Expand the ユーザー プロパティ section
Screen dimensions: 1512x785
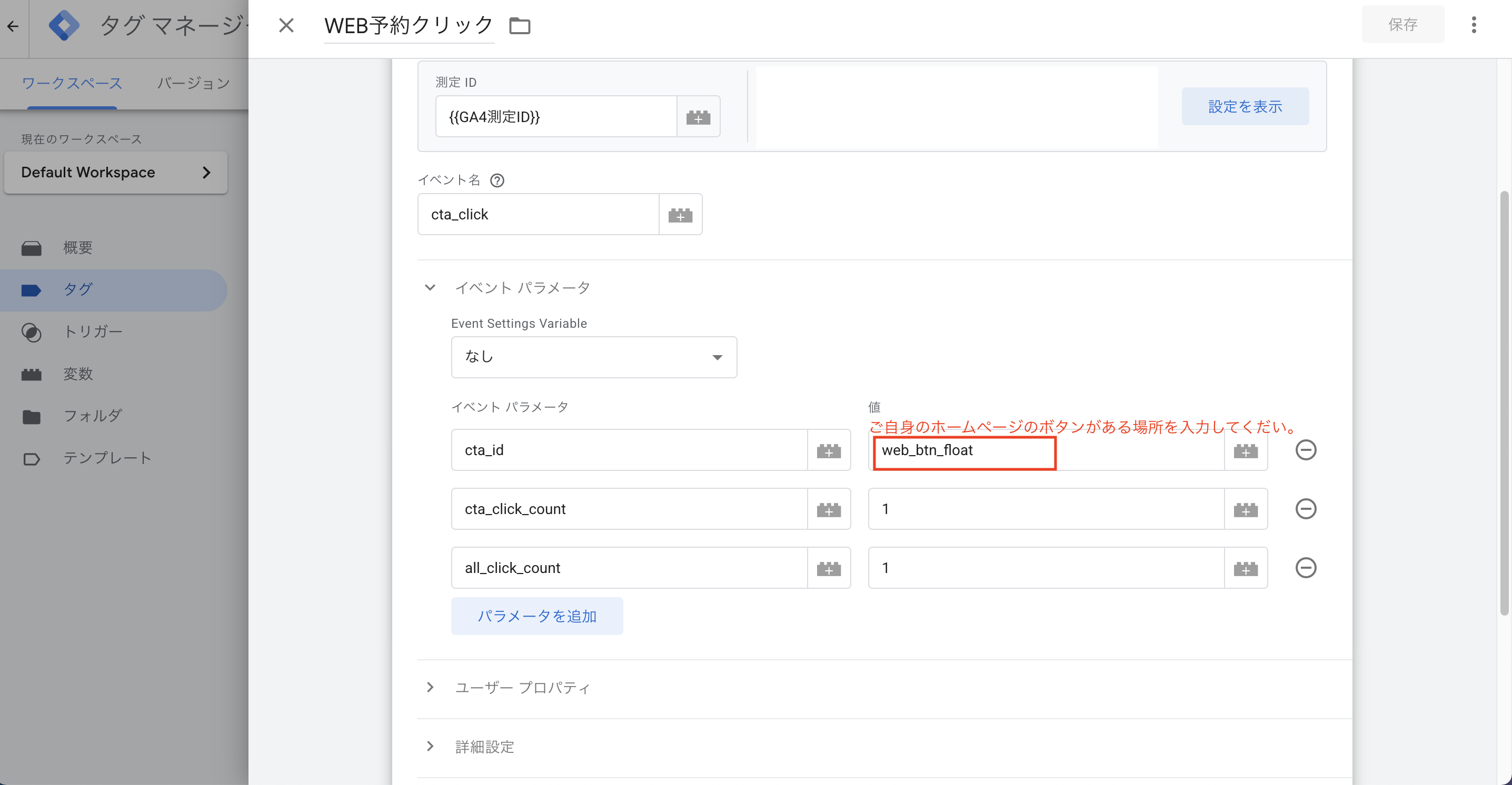(x=430, y=687)
